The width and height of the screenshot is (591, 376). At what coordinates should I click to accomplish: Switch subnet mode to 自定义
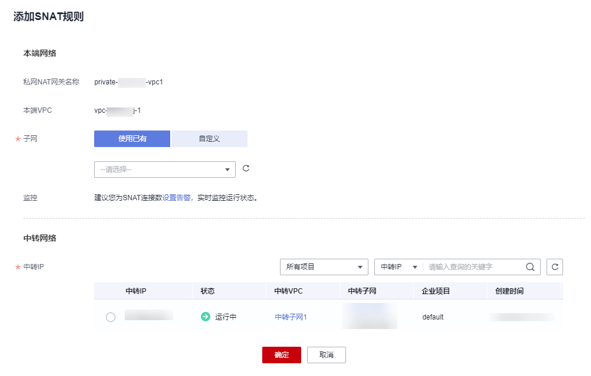(209, 139)
